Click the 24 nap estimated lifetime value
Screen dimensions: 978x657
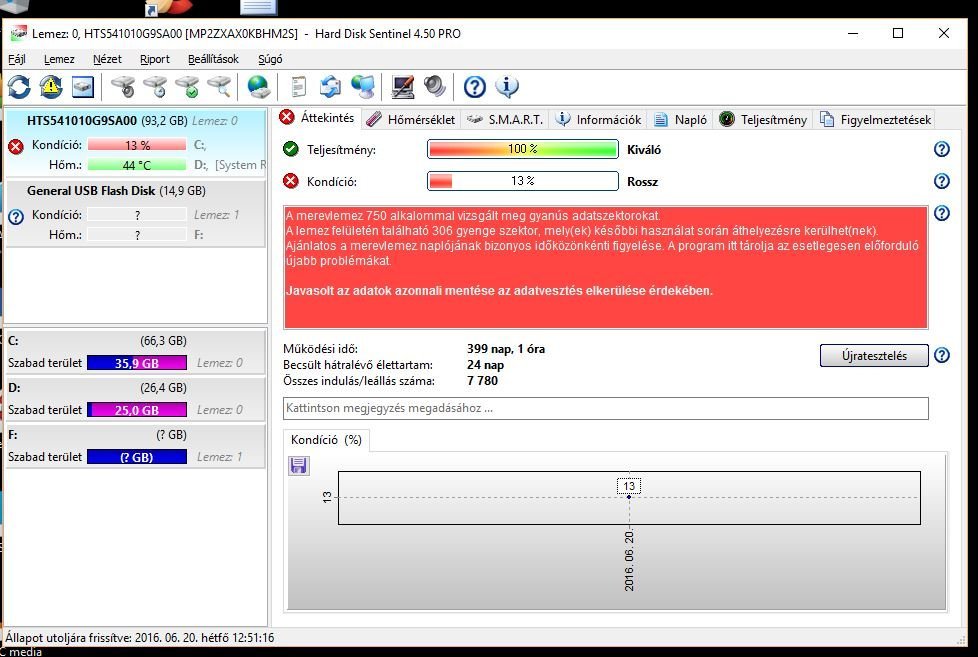click(x=485, y=365)
